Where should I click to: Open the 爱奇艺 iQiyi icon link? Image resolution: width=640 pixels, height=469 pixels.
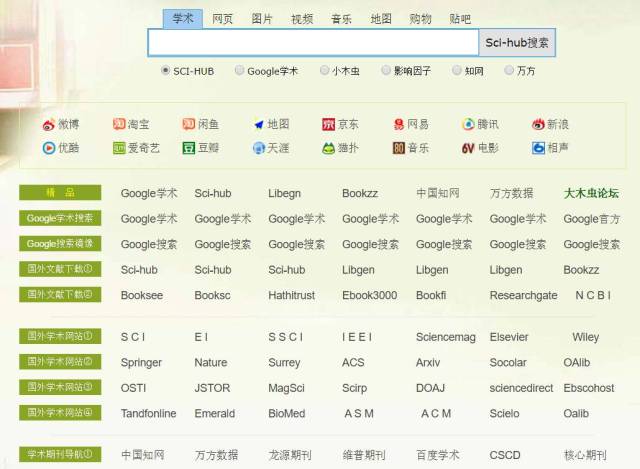click(136, 148)
